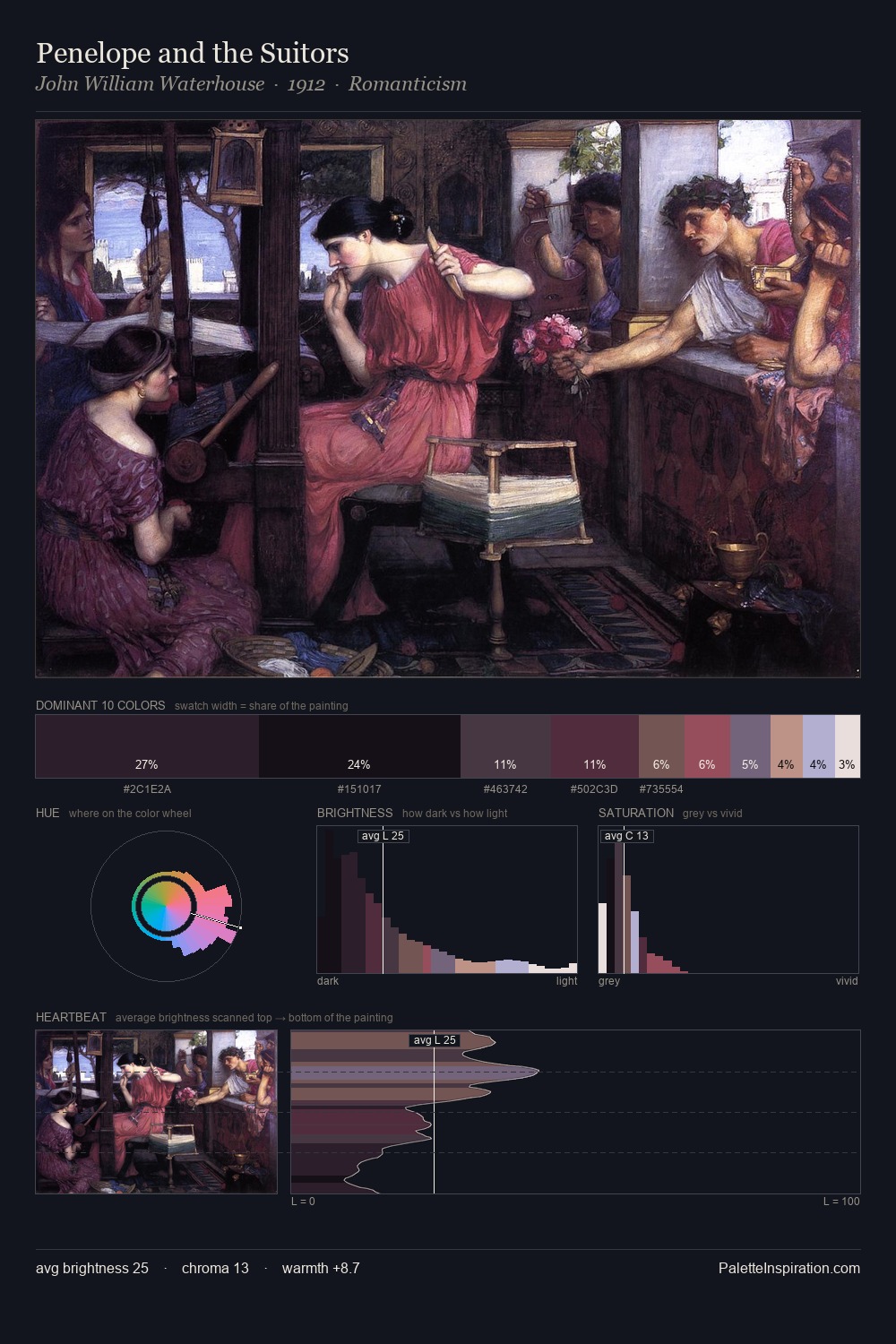Click the Romanticism style label
Image resolution: width=896 pixels, height=1344 pixels.
coord(408,84)
